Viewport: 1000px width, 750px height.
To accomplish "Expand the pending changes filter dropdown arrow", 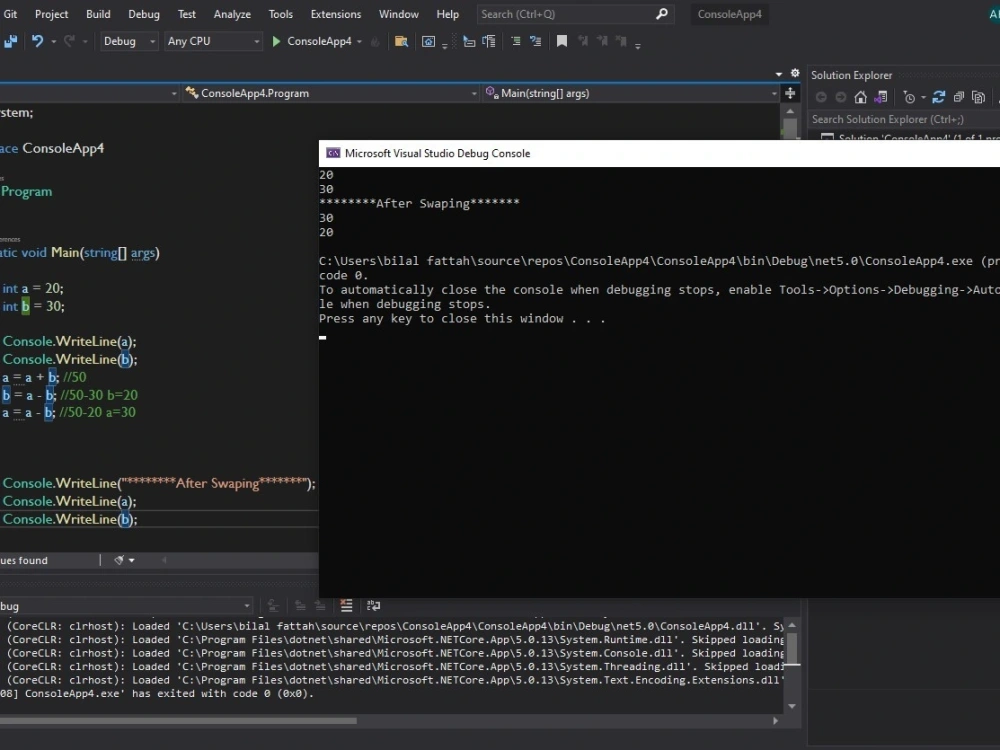I will tap(923, 98).
